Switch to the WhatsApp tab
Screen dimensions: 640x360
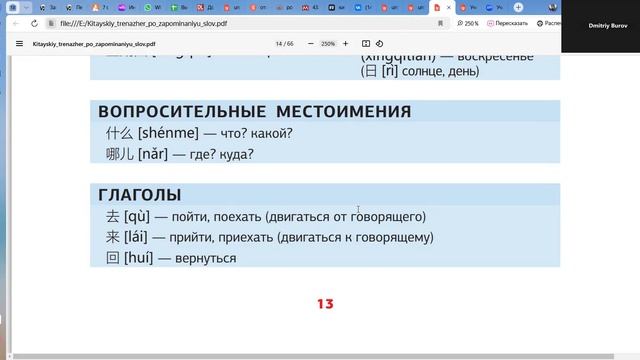[152, 7]
